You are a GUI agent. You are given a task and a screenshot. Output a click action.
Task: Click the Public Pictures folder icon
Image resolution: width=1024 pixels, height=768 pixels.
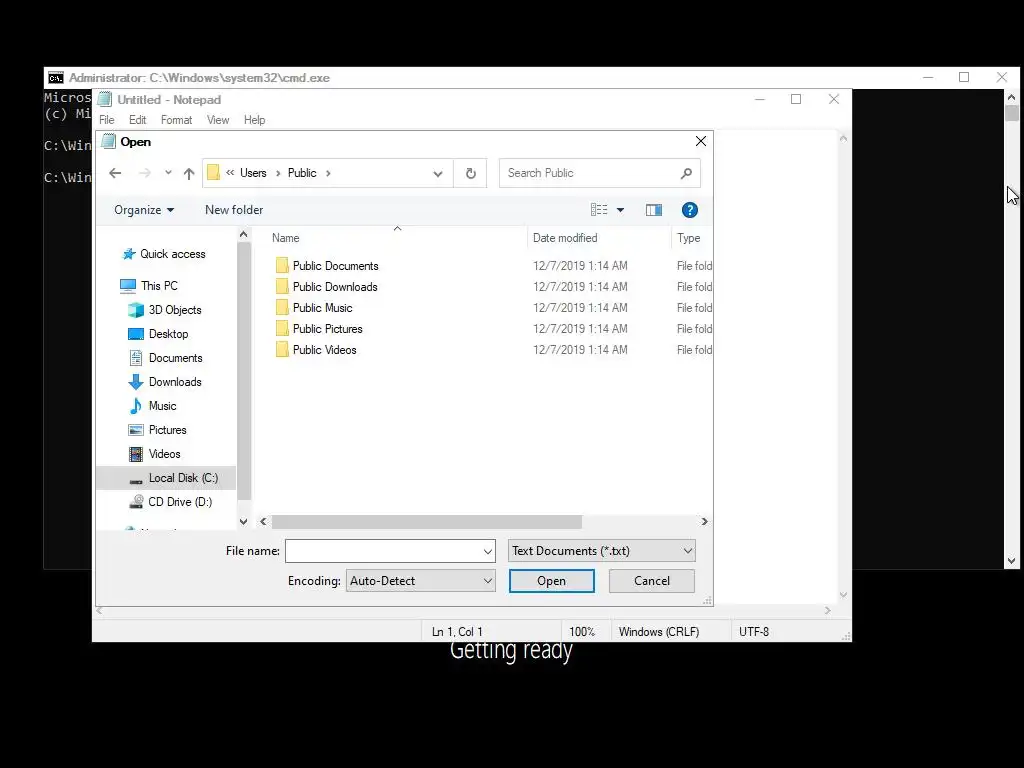tap(282, 328)
